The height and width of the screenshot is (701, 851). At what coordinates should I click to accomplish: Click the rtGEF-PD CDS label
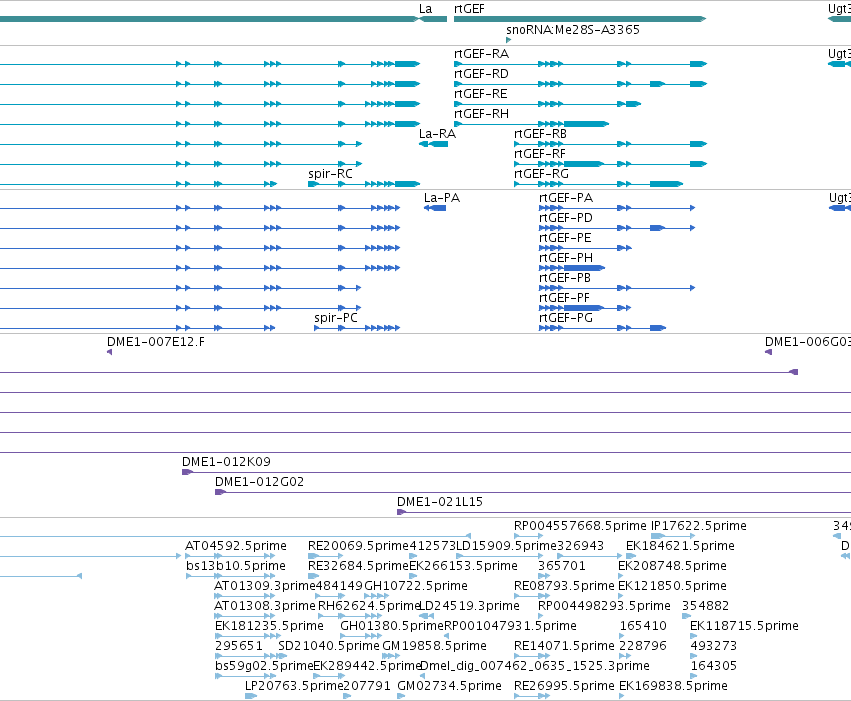[566, 218]
